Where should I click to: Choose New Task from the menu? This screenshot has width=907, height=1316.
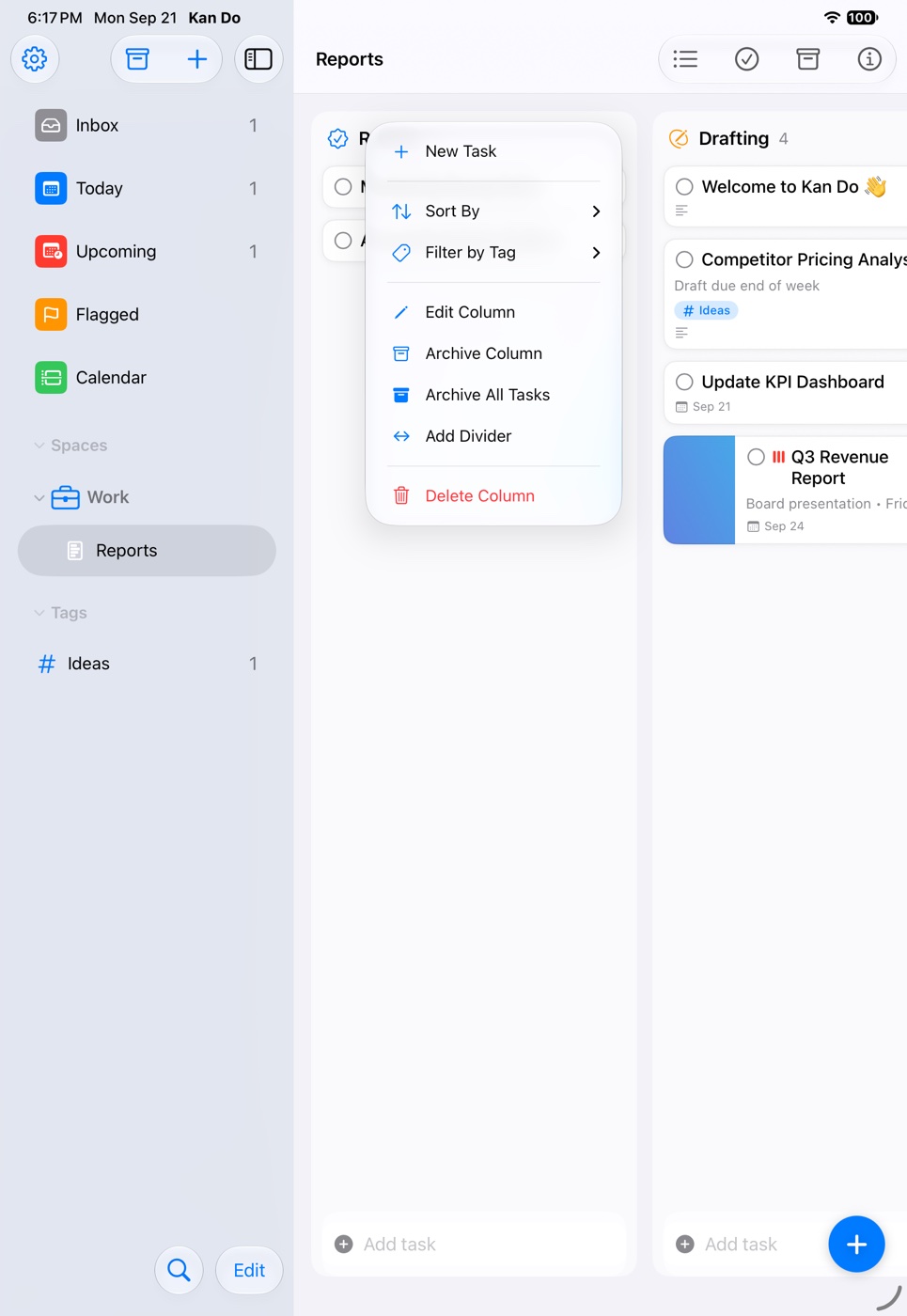(x=494, y=151)
